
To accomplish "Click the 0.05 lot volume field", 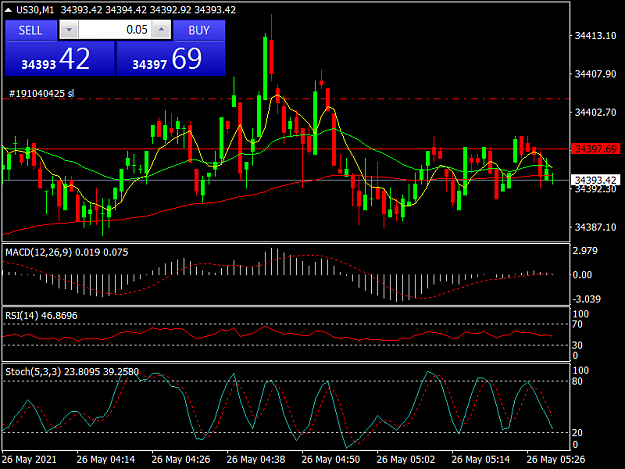I will coord(115,30).
